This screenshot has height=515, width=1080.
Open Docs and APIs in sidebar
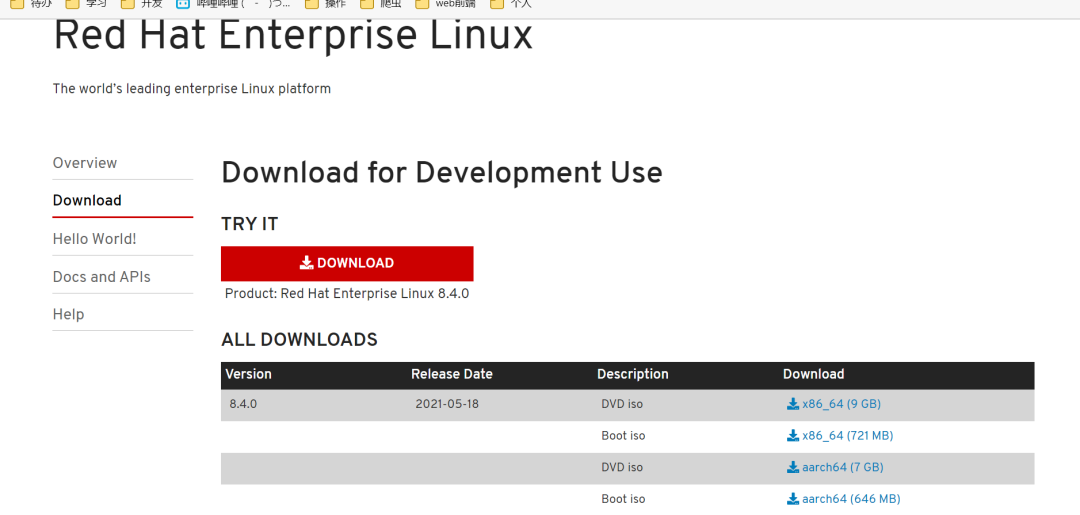coord(101,277)
